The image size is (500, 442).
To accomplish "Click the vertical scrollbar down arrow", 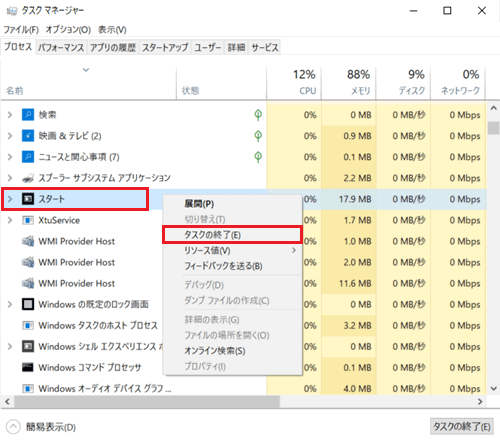I will pos(494,388).
